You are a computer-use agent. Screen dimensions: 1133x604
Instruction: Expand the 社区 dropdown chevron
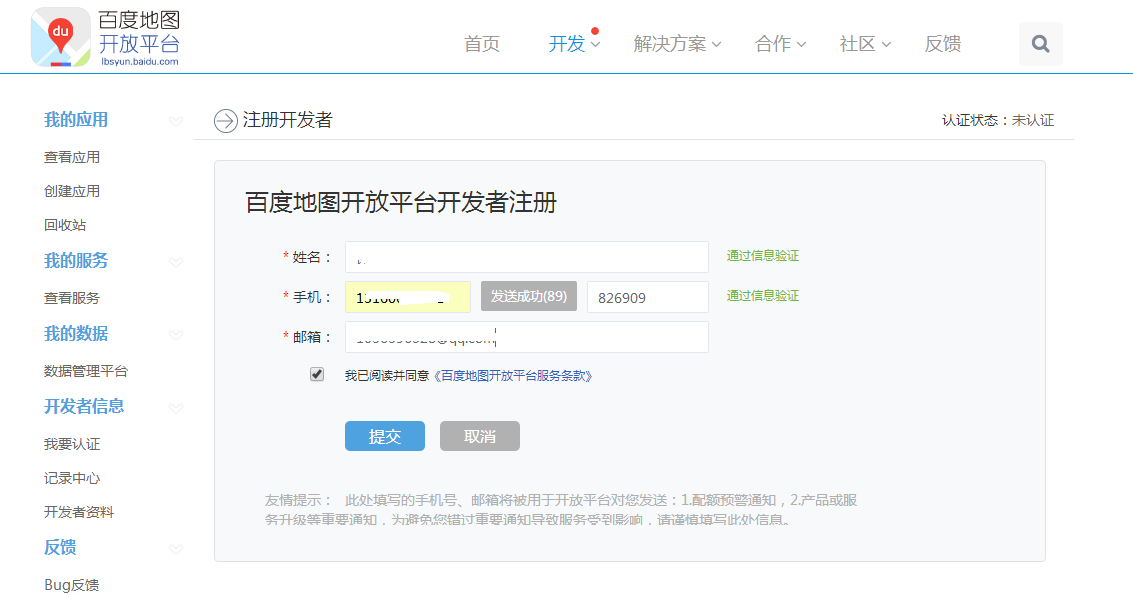[x=886, y=44]
